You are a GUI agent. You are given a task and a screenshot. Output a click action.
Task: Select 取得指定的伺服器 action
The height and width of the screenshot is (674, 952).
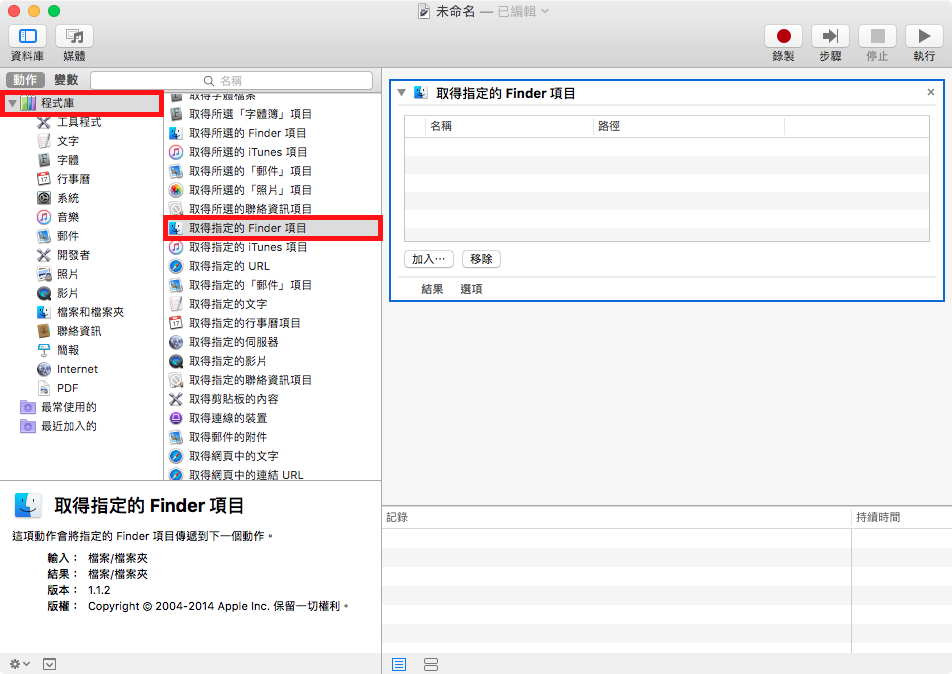point(272,342)
